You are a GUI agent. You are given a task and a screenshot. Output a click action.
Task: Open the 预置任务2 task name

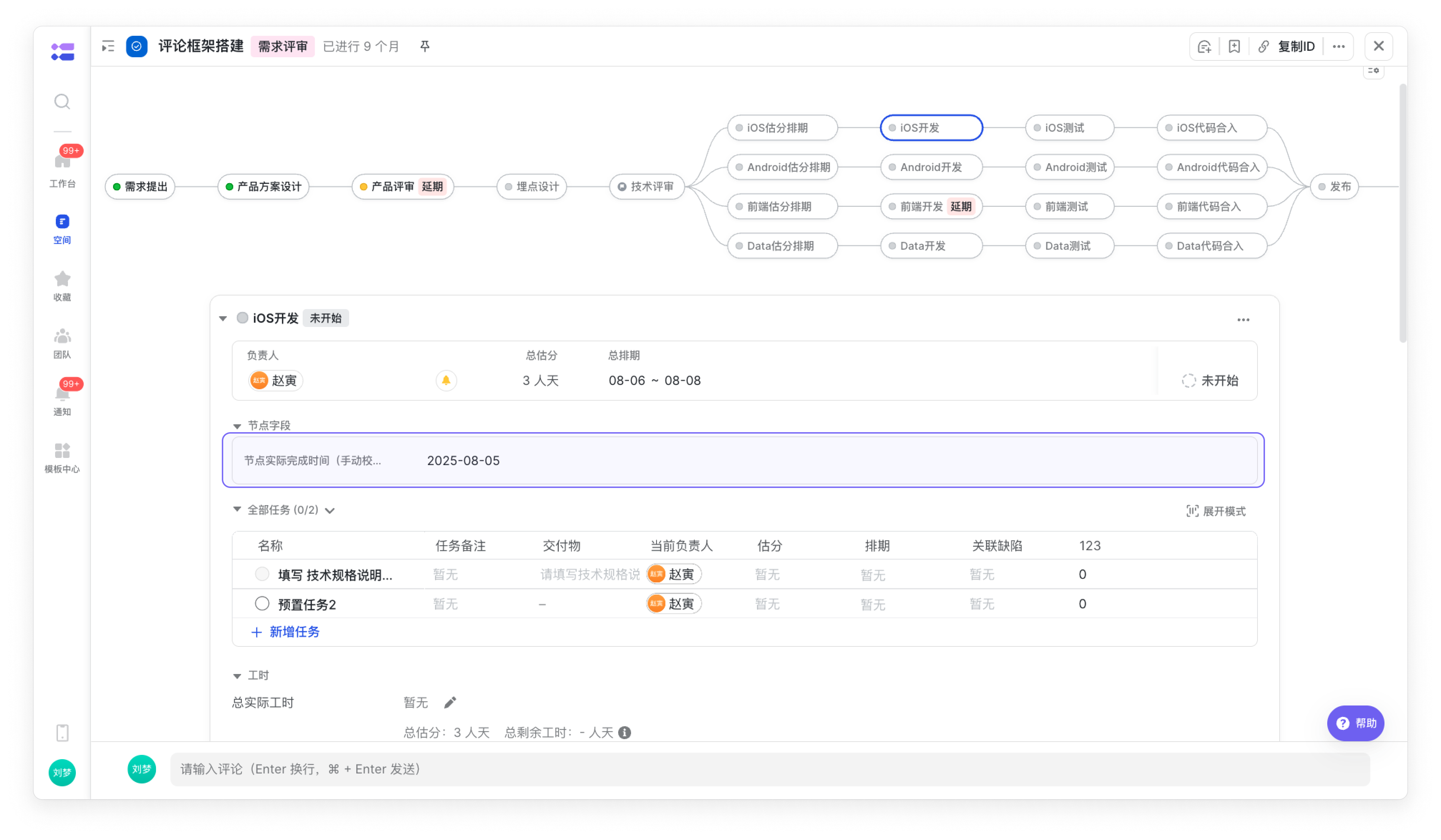(307, 604)
